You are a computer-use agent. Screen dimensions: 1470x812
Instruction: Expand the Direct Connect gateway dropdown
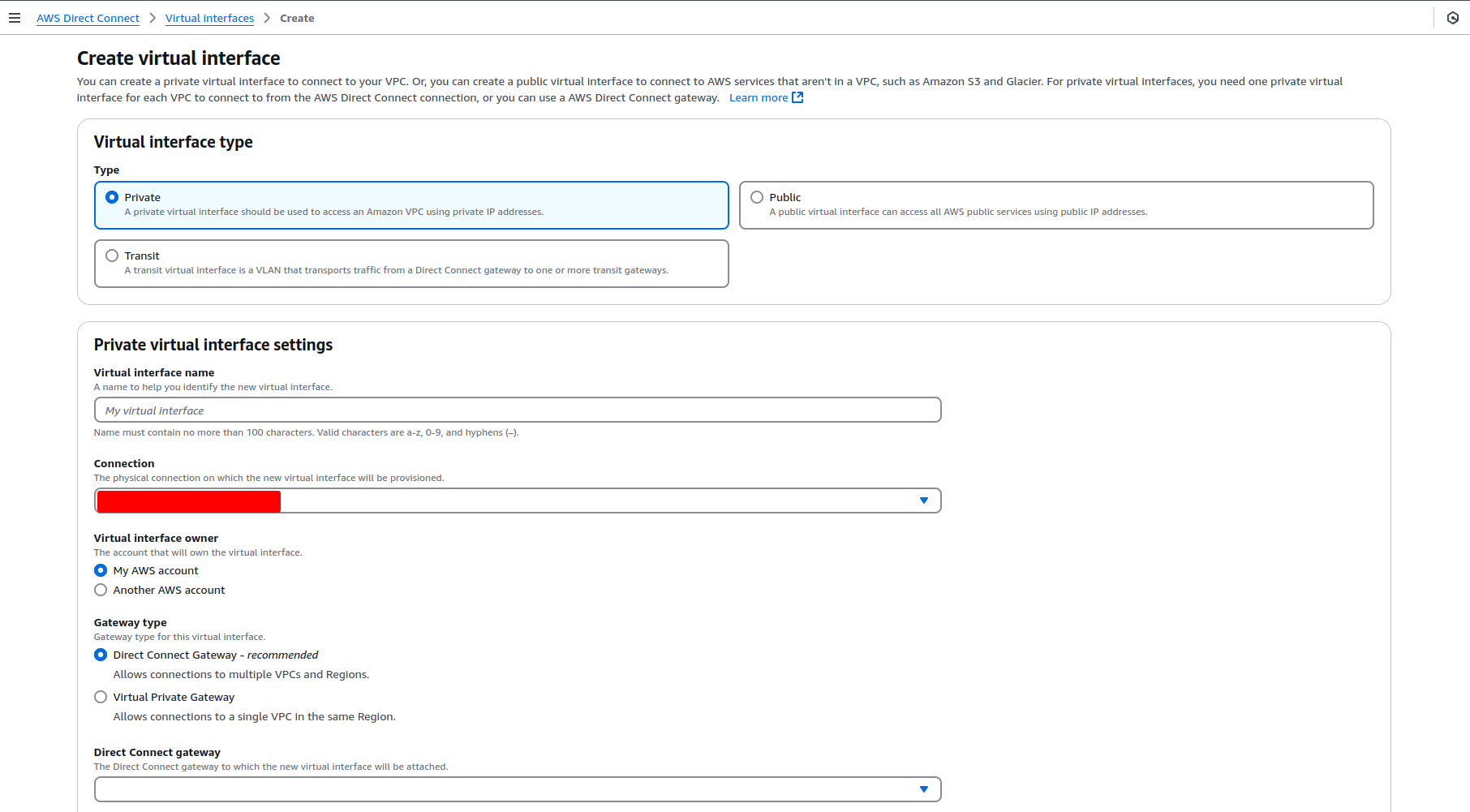(518, 789)
